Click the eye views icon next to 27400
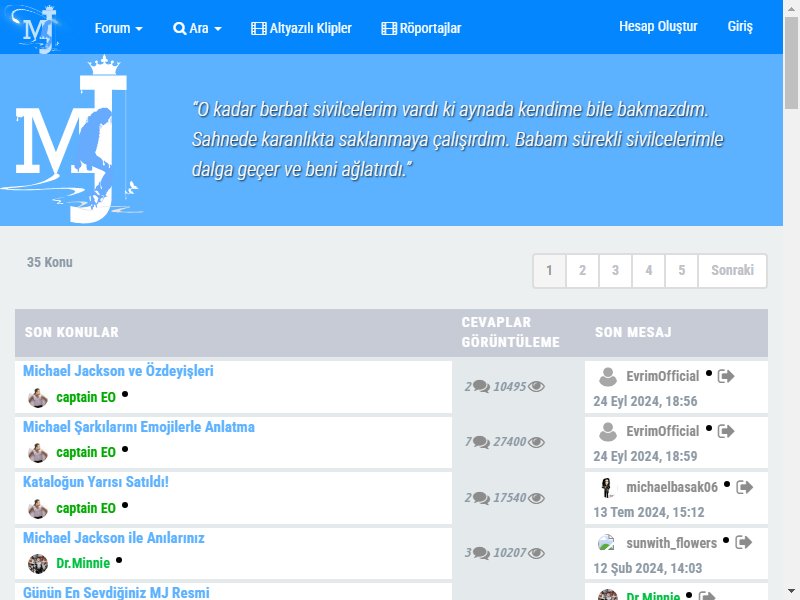 [x=536, y=442]
